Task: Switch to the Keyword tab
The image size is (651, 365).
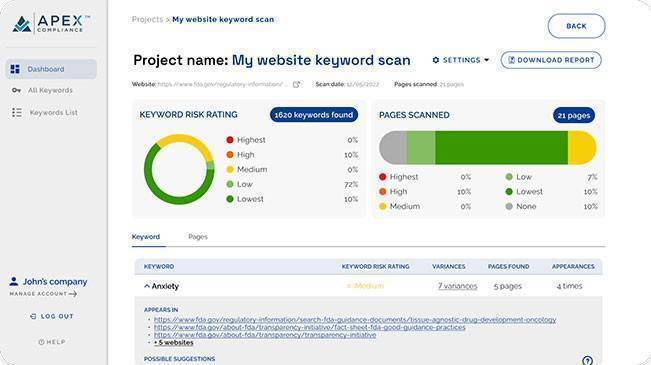Action: point(146,237)
